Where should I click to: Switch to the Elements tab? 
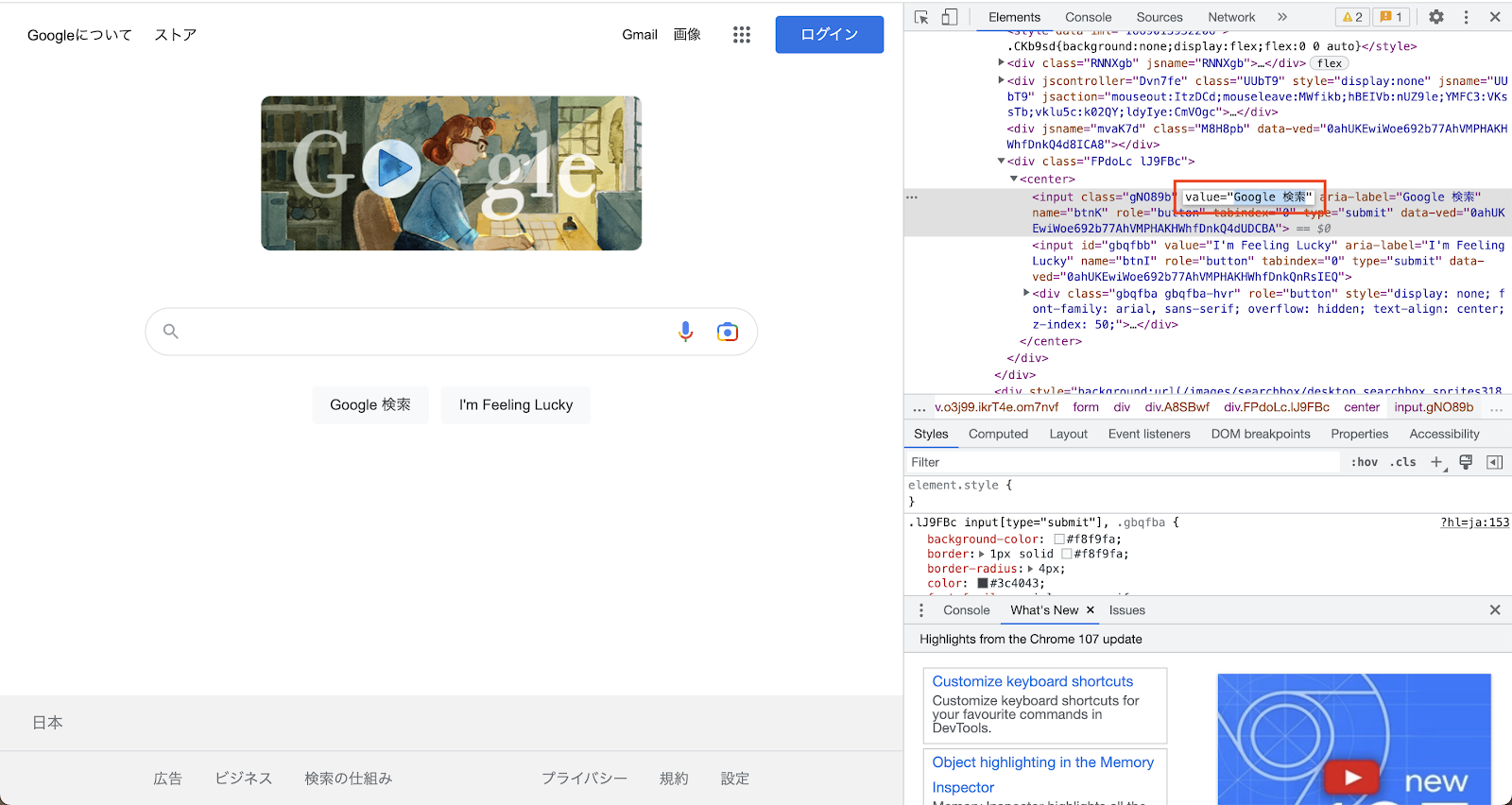click(x=1014, y=17)
